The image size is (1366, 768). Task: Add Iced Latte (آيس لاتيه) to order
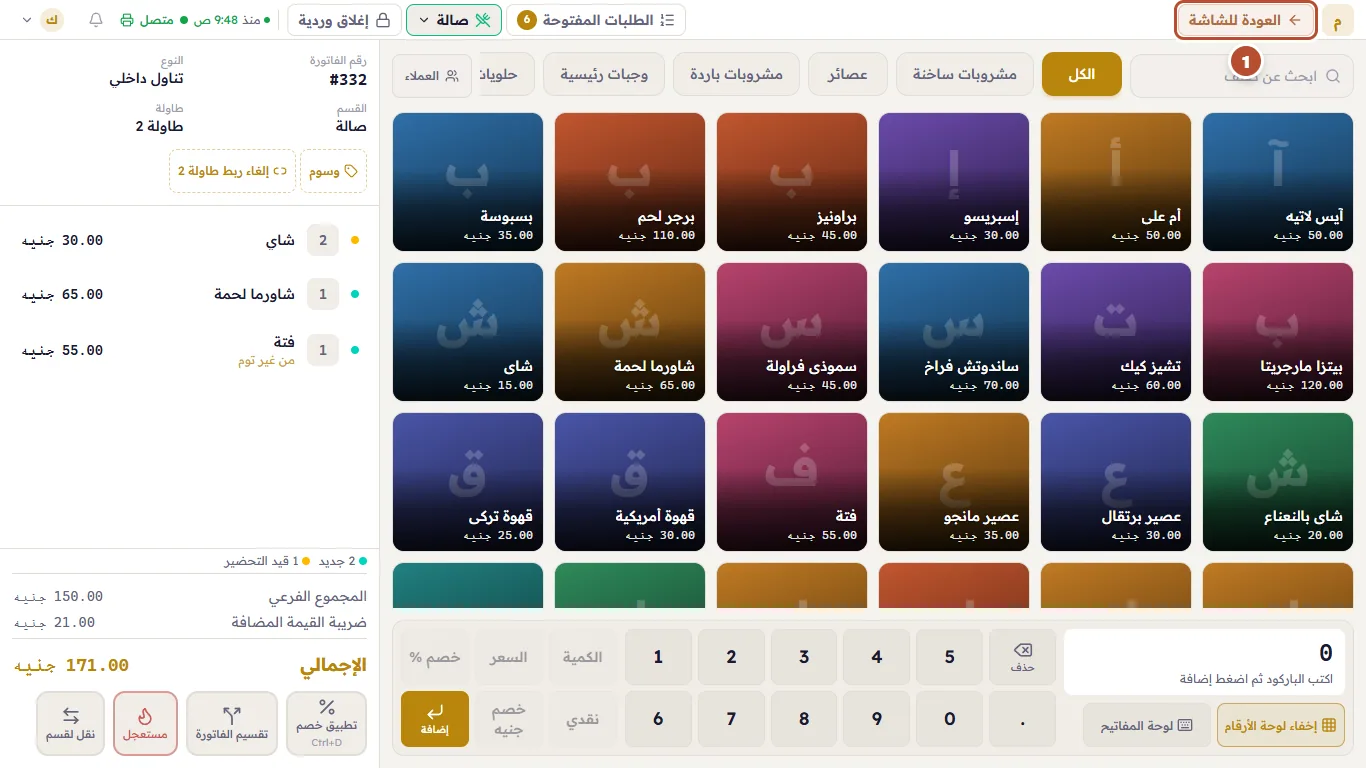(x=1277, y=182)
